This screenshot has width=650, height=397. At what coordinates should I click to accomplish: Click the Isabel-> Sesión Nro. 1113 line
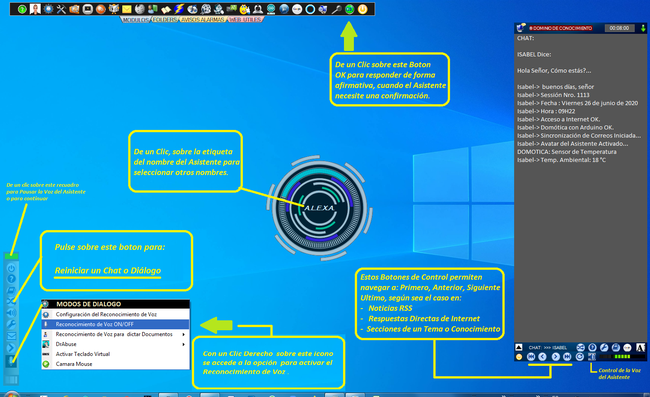[553, 95]
